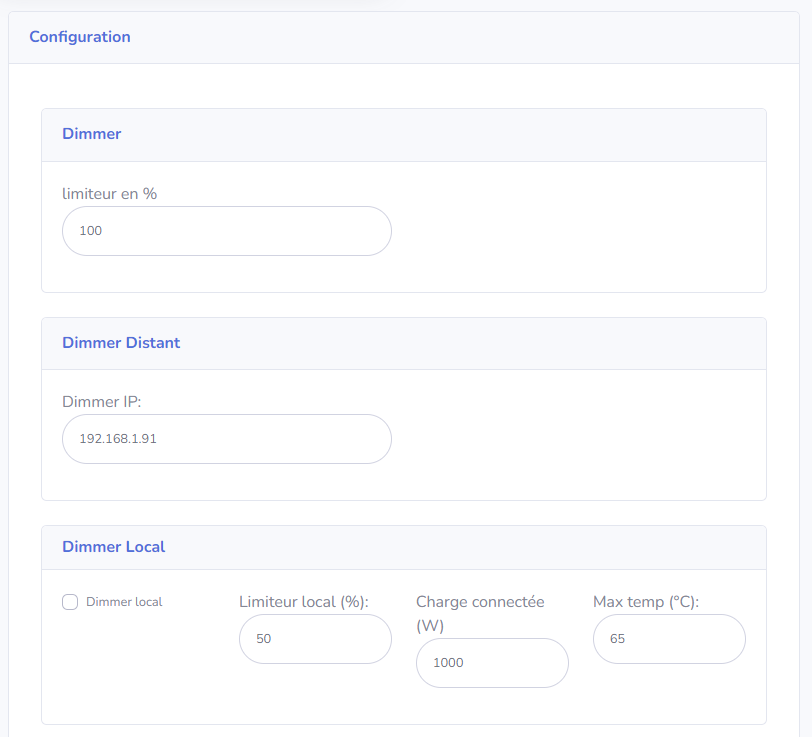Click the Dimmer Local section heading

click(114, 547)
